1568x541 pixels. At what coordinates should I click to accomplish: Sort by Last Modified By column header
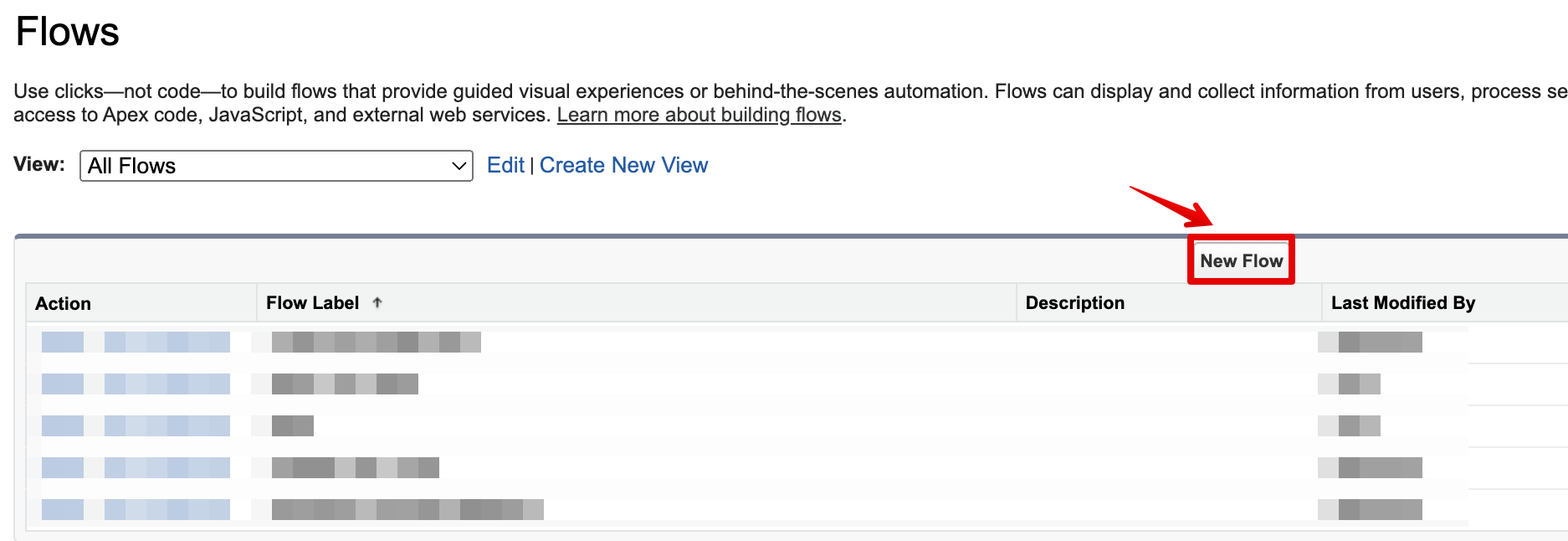(x=1402, y=303)
